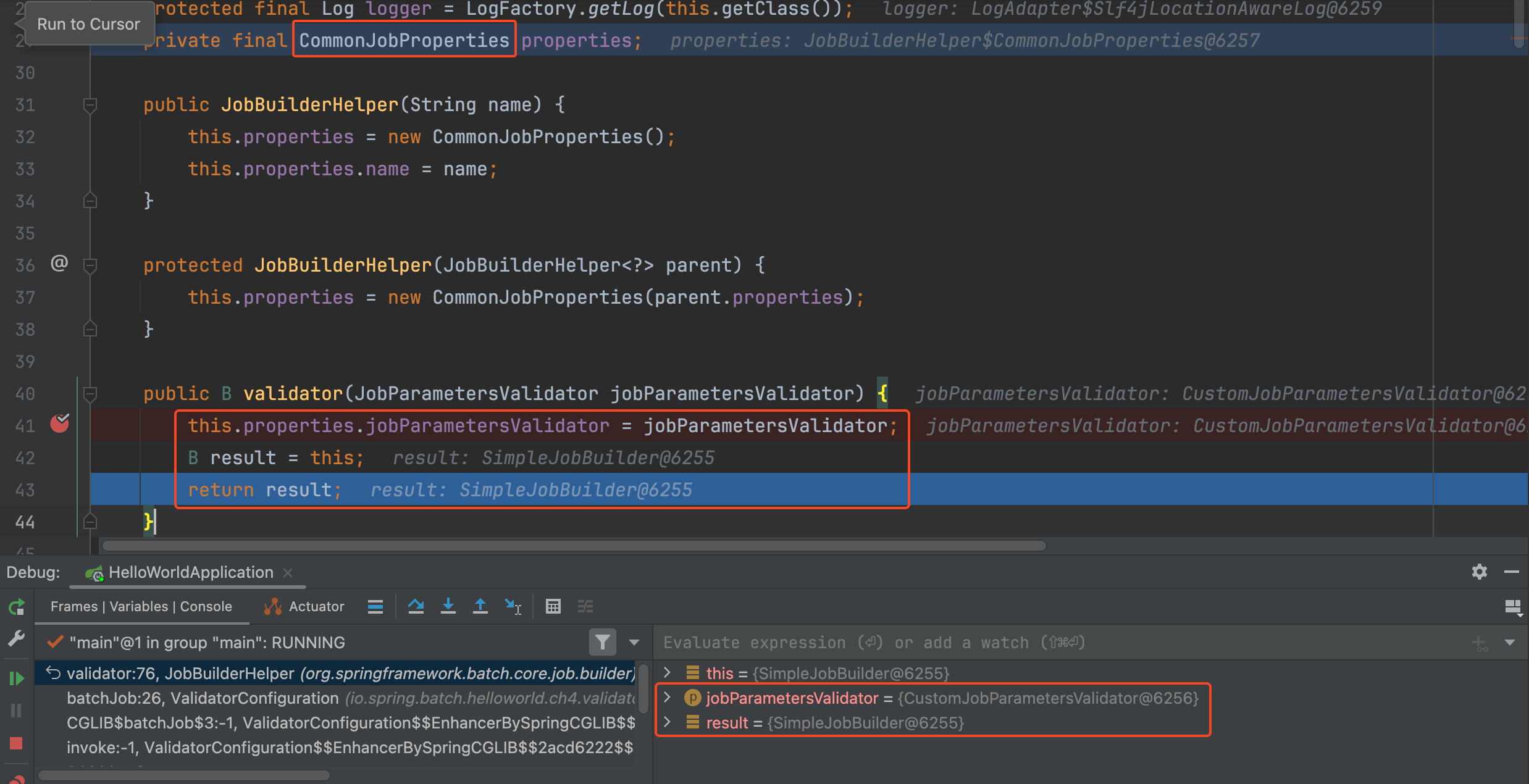Collapse the code fold at line 31
This screenshot has height=784, width=1529.
[x=90, y=105]
